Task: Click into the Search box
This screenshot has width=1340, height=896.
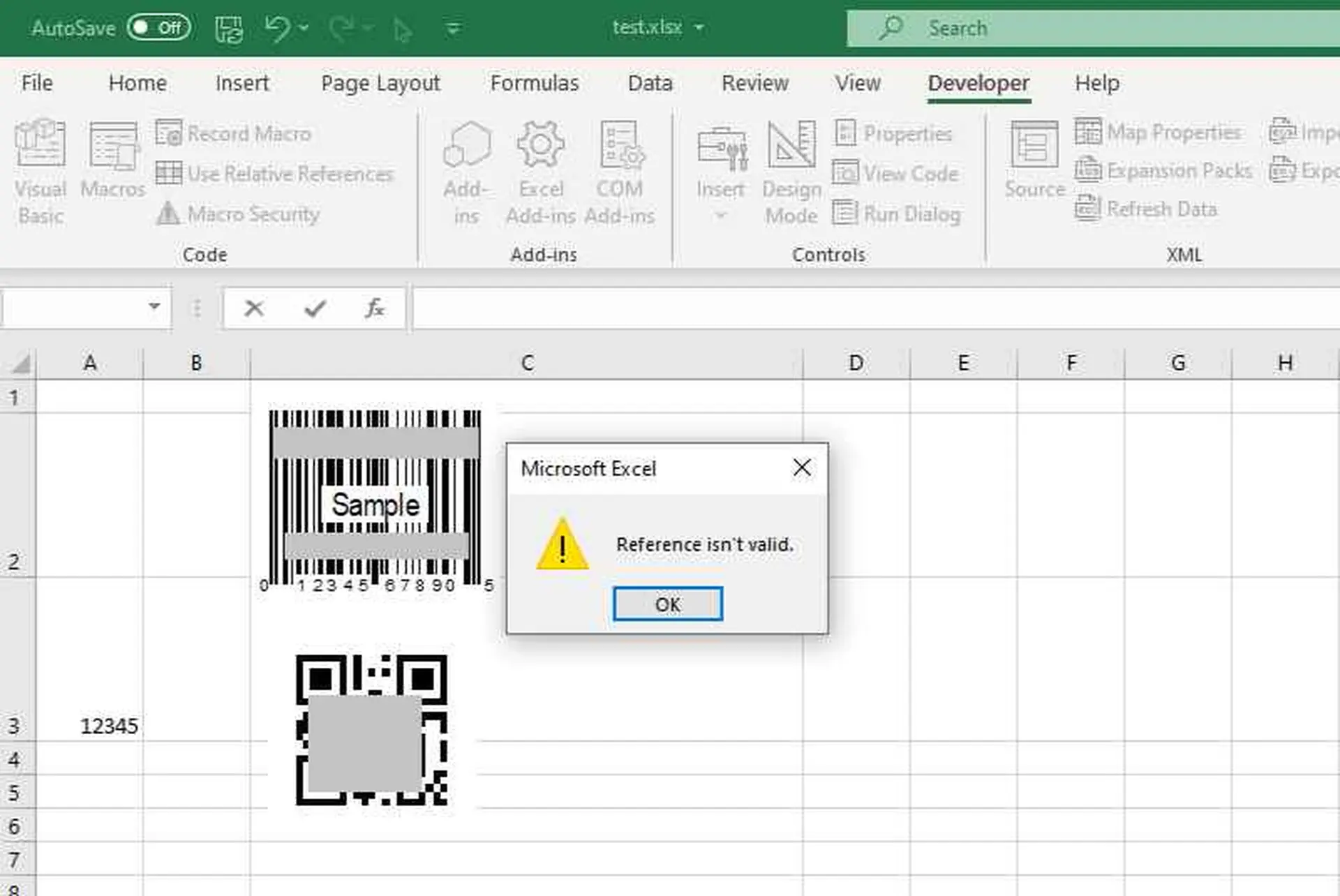Action: click(1093, 29)
